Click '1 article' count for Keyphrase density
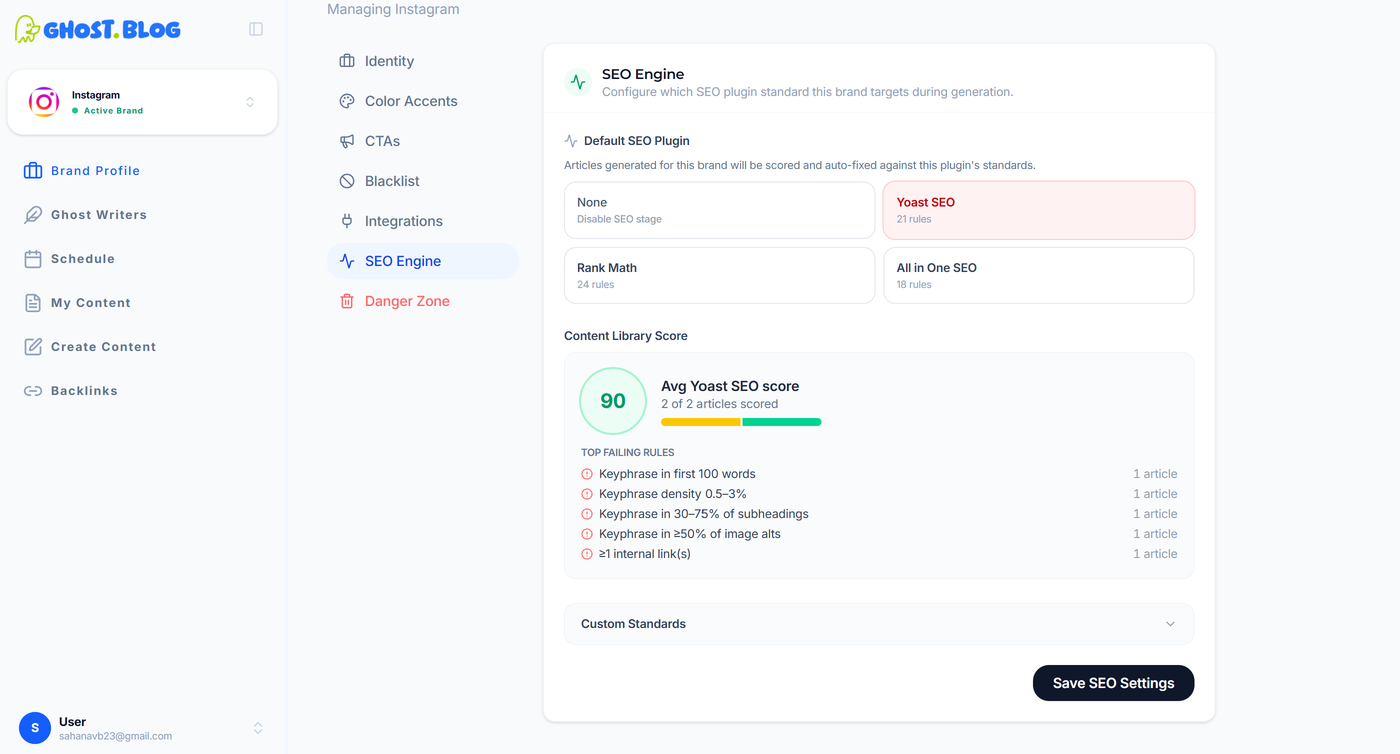 pos(1155,494)
